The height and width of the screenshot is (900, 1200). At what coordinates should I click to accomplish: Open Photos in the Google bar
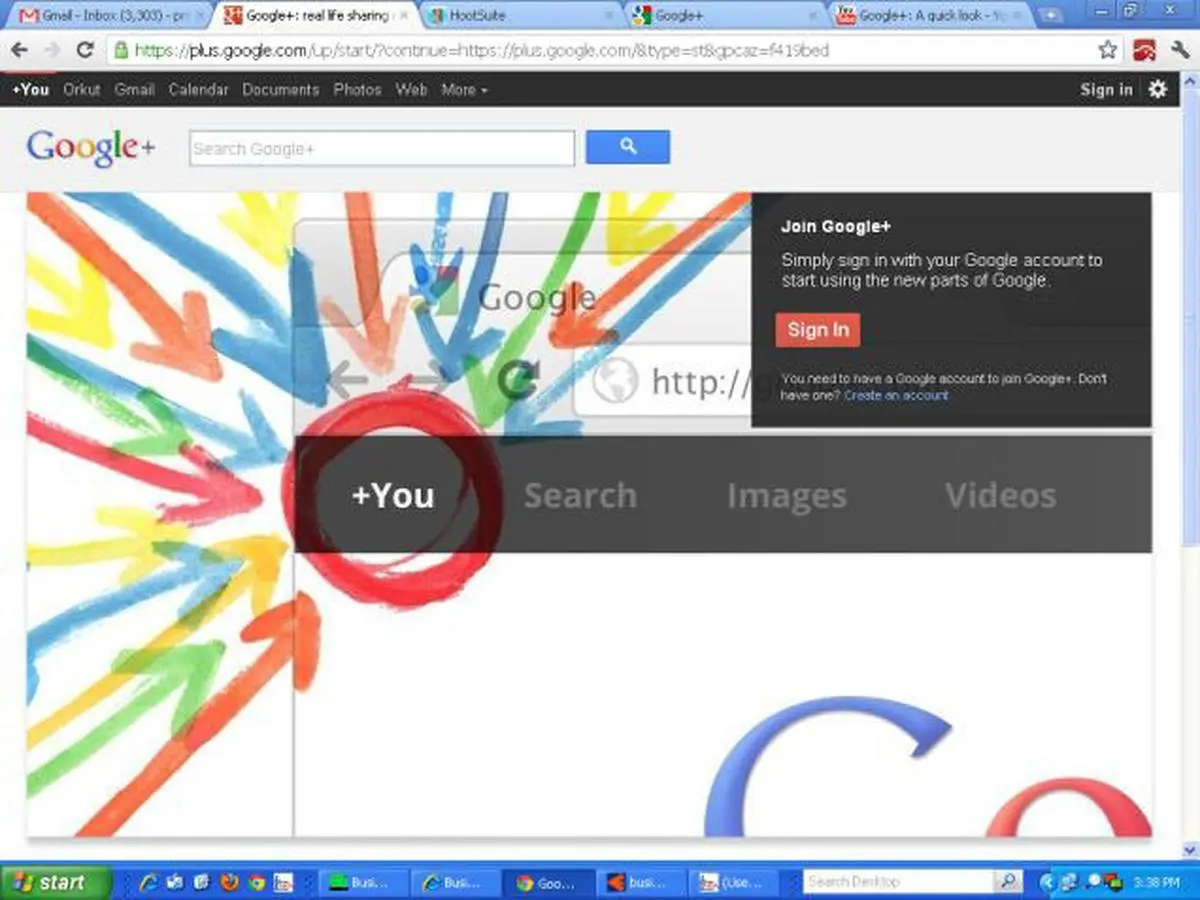(358, 89)
